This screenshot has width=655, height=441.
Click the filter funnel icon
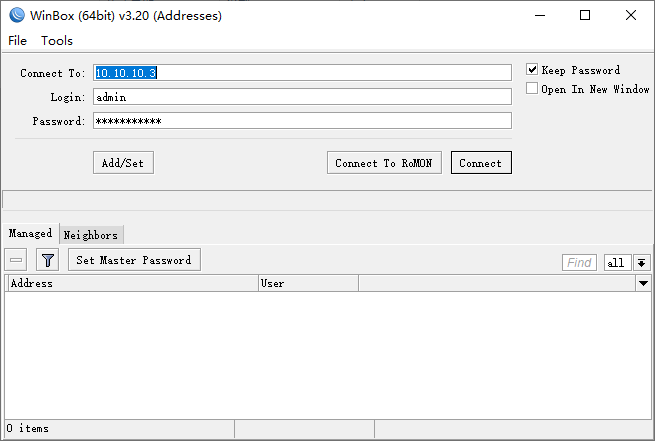click(x=48, y=260)
